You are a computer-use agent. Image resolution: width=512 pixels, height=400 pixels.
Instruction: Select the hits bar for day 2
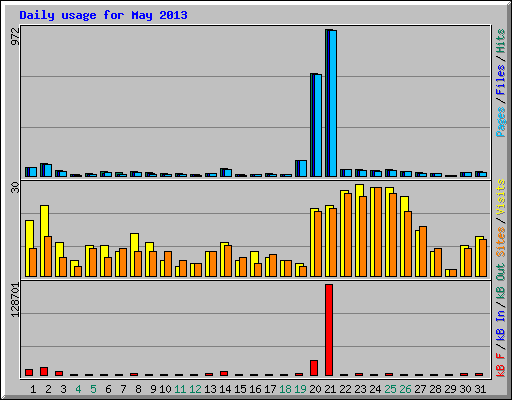pos(46,170)
